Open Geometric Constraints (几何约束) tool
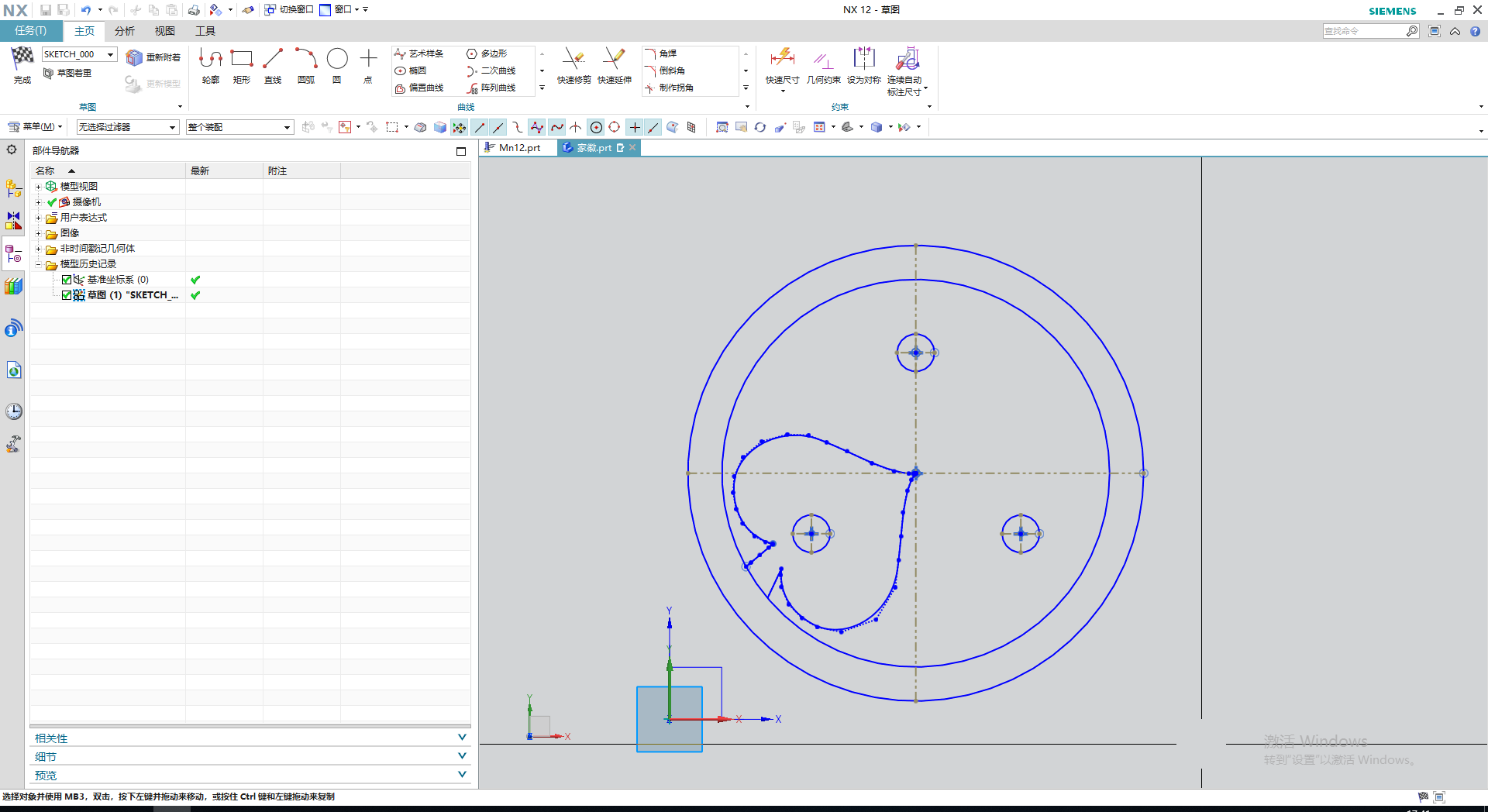This screenshot has height=812, width=1488. click(823, 65)
